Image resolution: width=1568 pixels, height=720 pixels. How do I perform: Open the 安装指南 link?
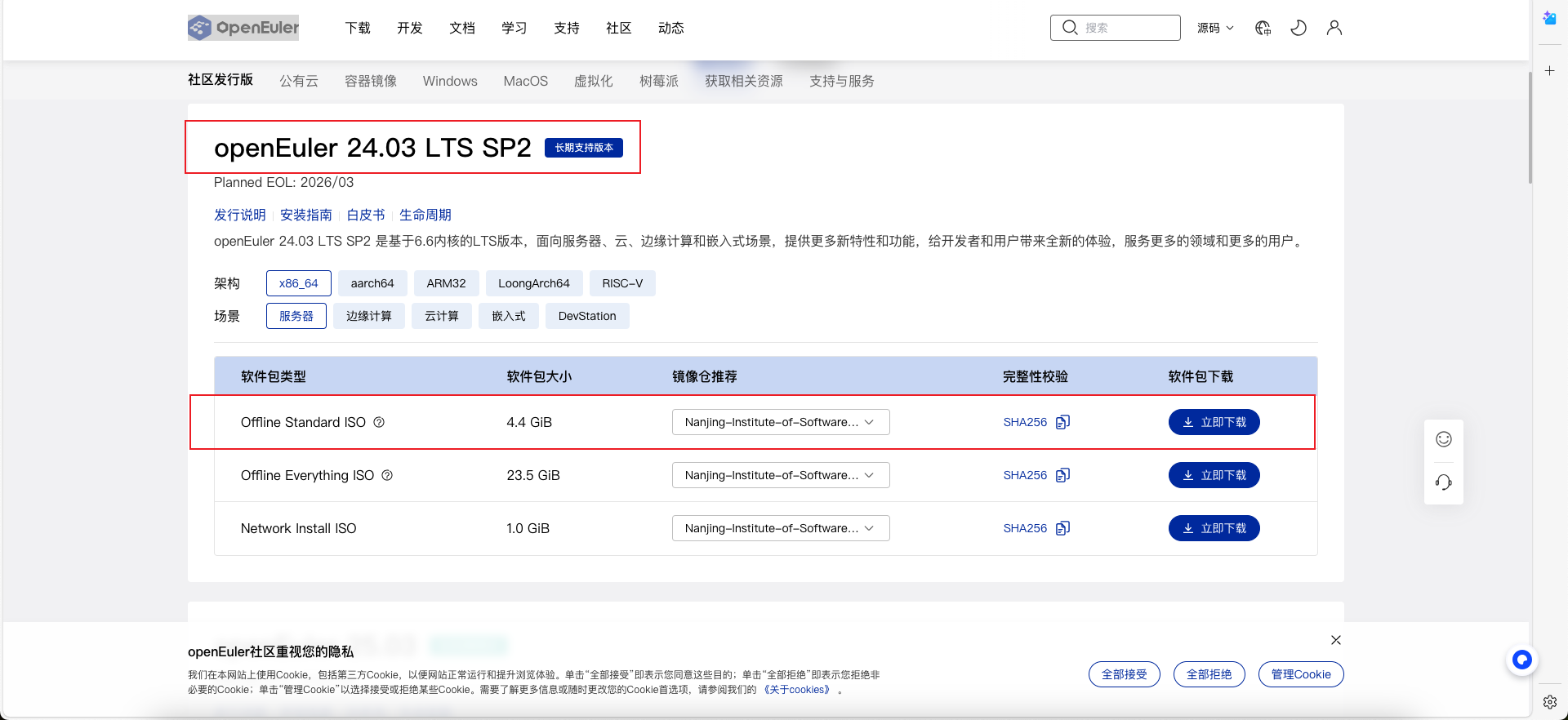click(306, 215)
